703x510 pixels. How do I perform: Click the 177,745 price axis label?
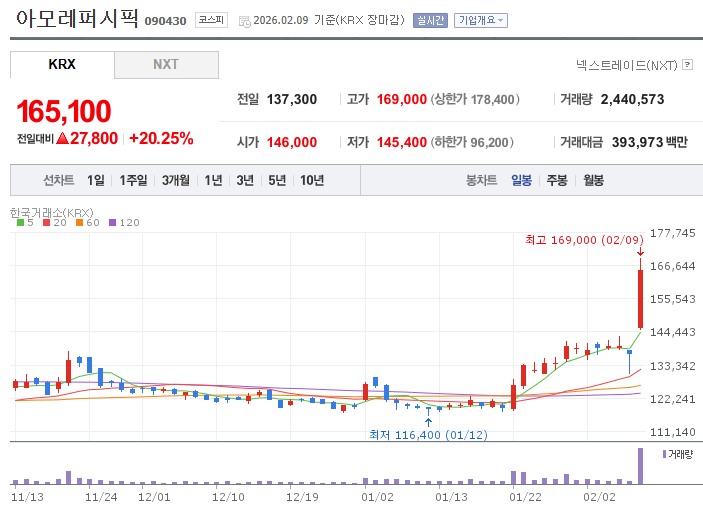pos(673,233)
